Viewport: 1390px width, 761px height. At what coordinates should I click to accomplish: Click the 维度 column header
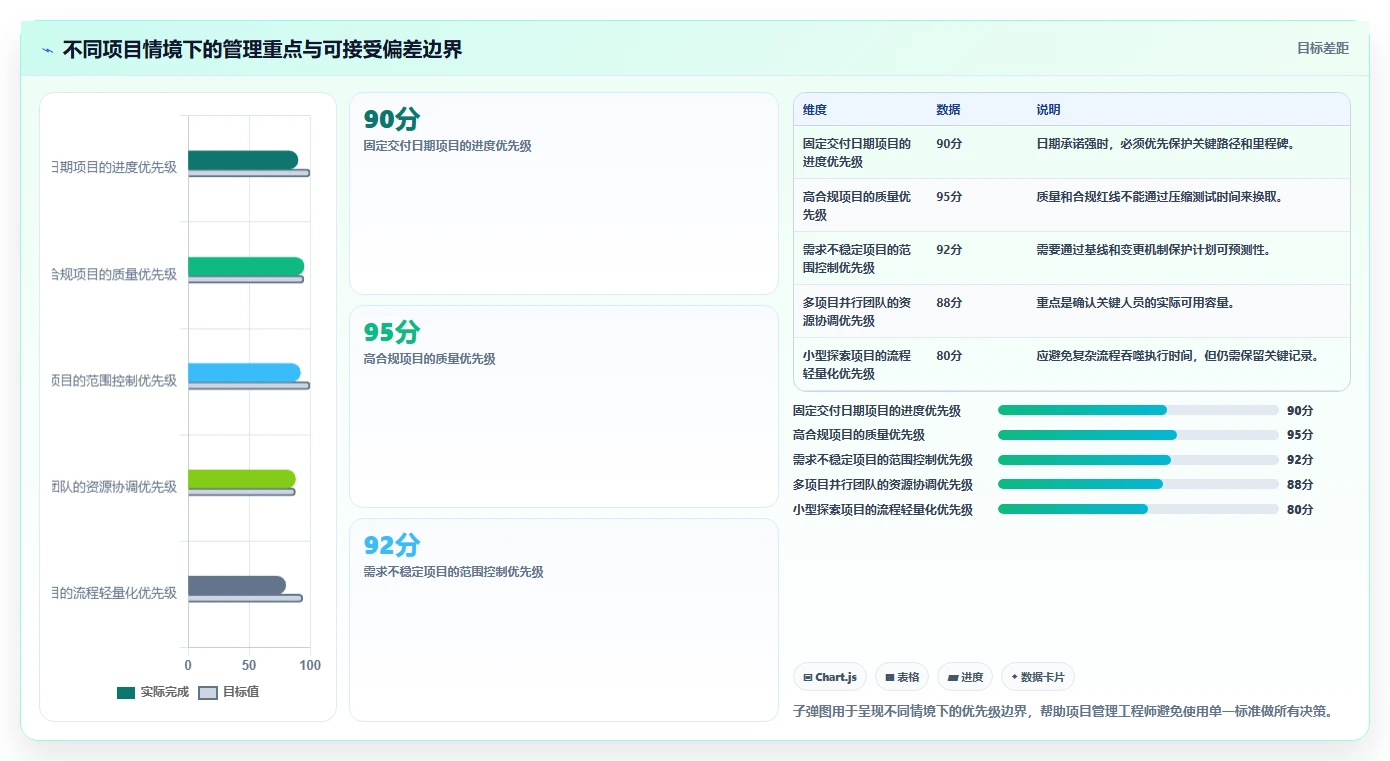815,110
